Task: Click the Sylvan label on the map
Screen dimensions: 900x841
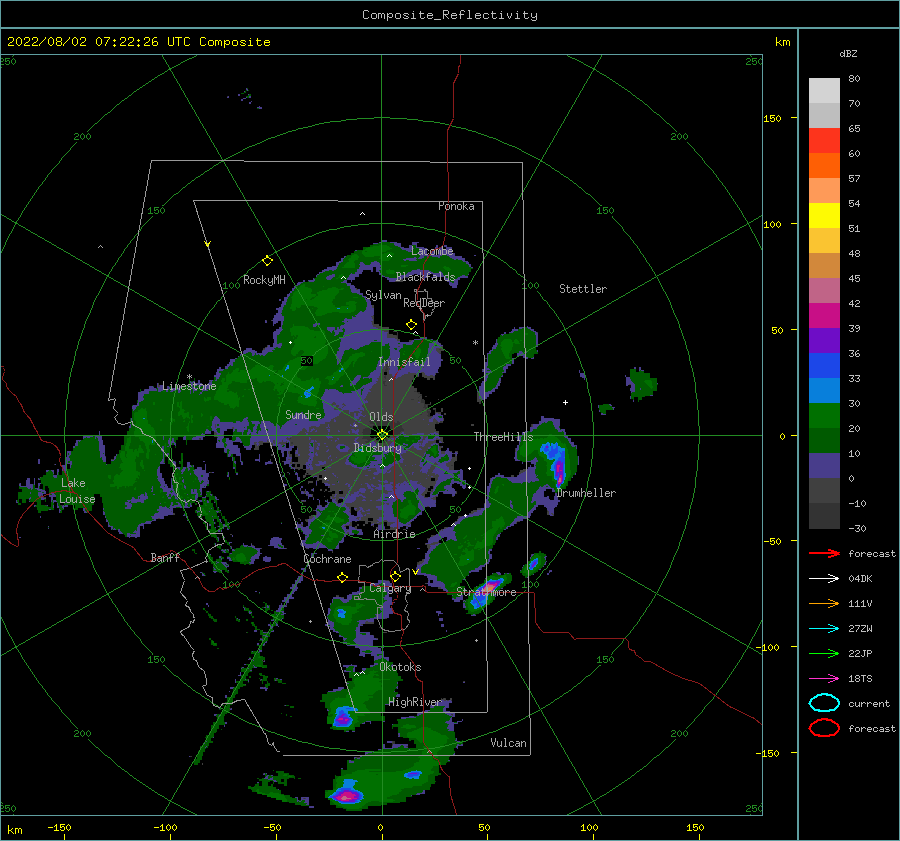Action: pos(383,295)
